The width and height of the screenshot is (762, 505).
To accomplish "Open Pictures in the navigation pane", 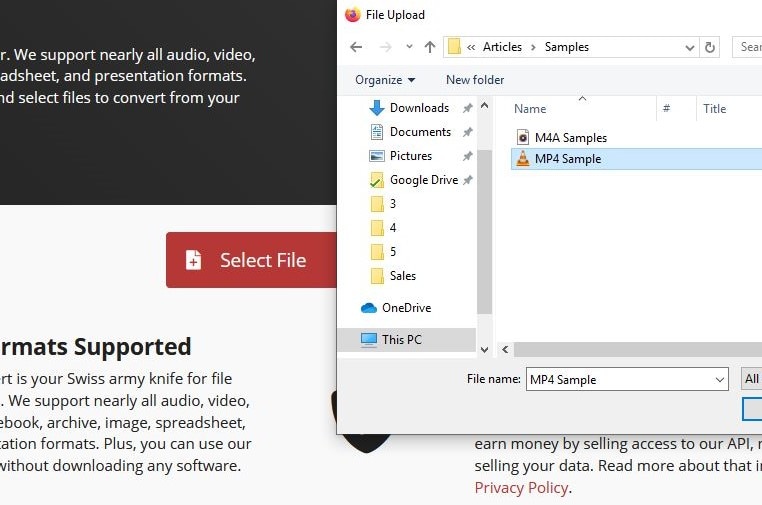I will tap(411, 156).
